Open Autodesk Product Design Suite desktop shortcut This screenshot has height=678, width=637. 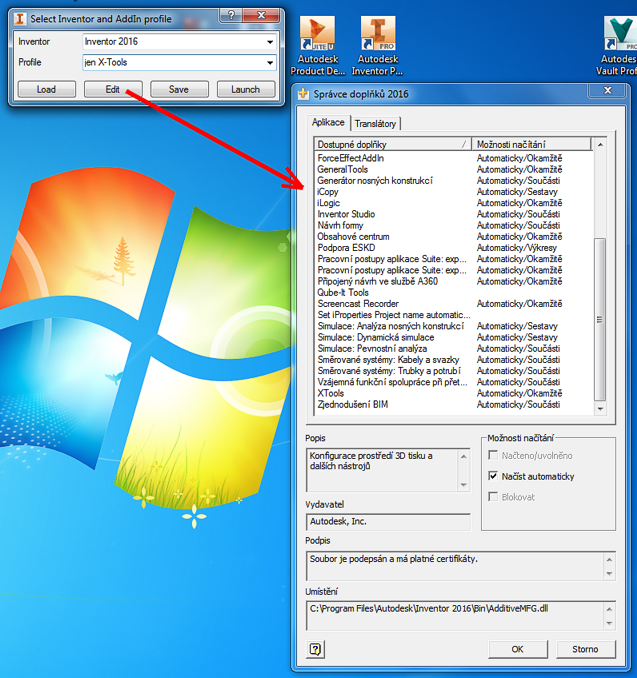[318, 46]
